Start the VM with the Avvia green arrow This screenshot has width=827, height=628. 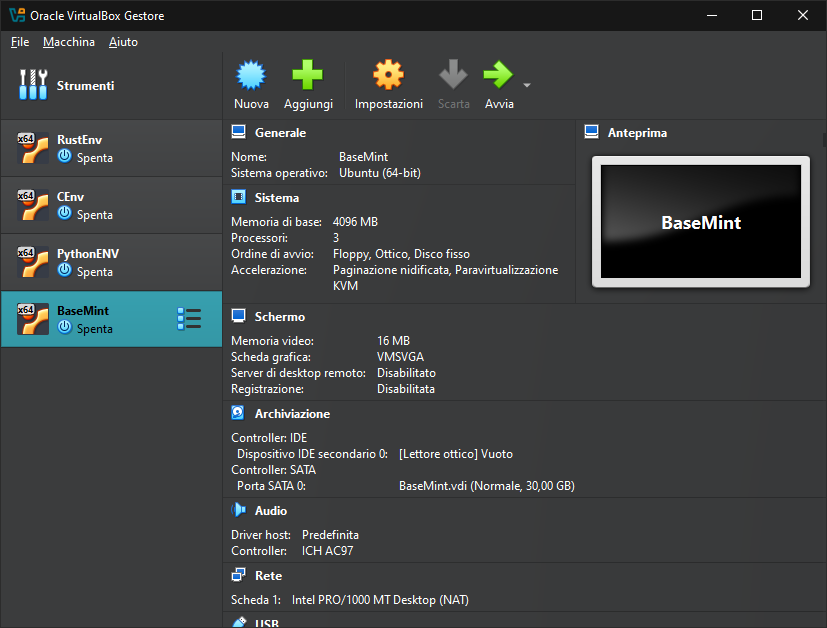tap(498, 75)
